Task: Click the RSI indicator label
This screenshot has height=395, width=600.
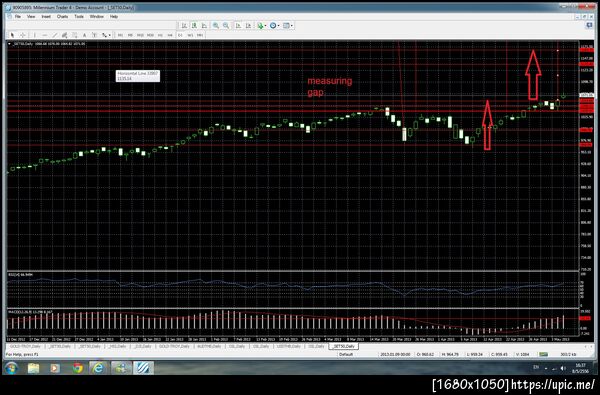Action: click(21, 275)
